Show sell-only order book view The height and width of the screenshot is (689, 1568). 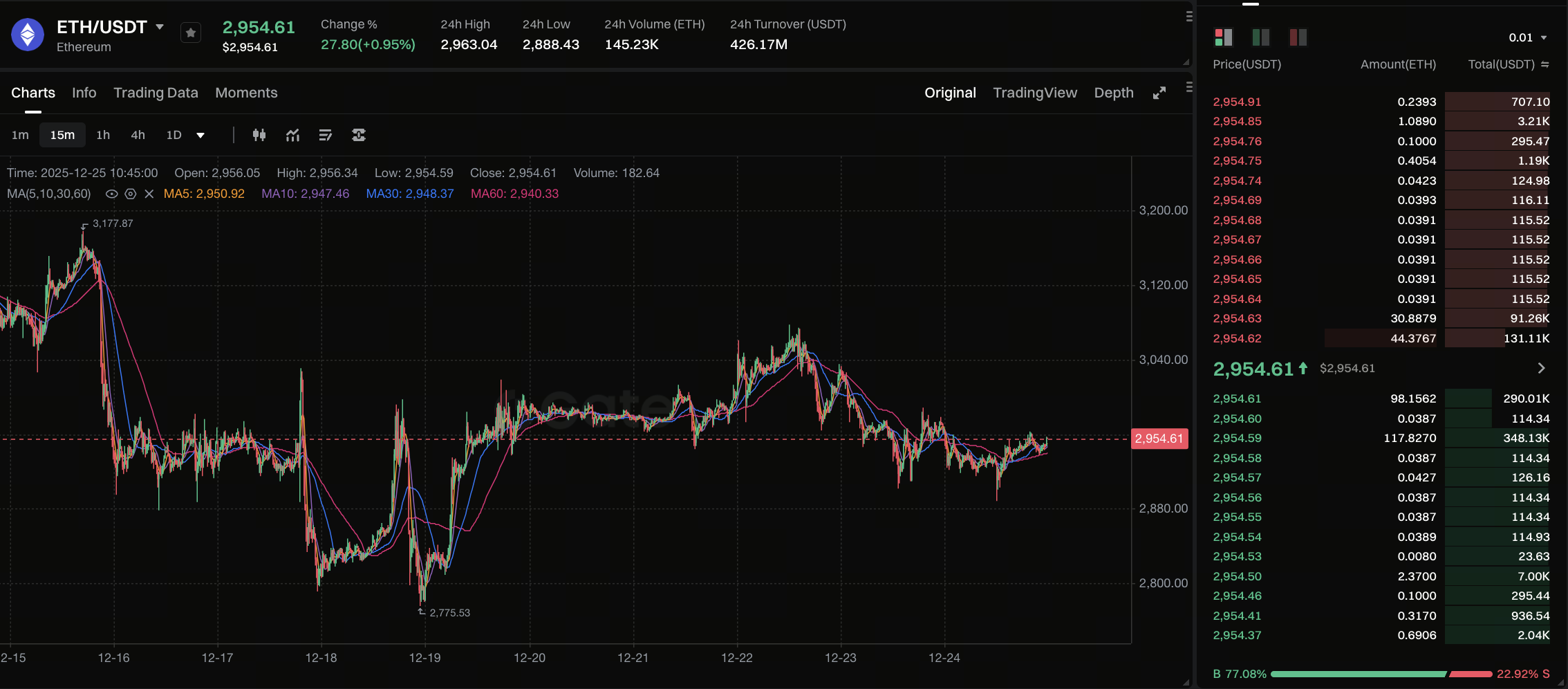pos(1298,37)
